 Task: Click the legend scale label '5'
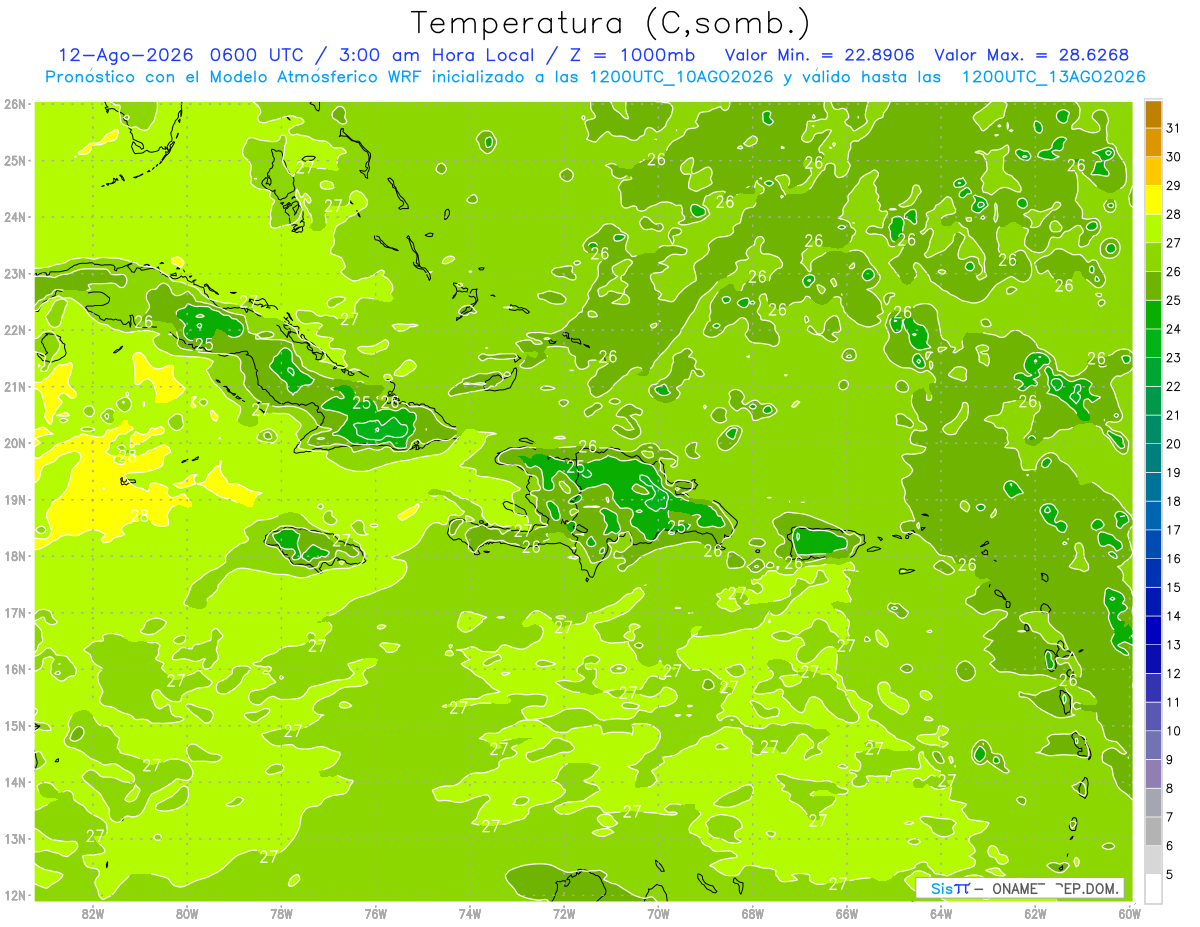[x=1171, y=874]
